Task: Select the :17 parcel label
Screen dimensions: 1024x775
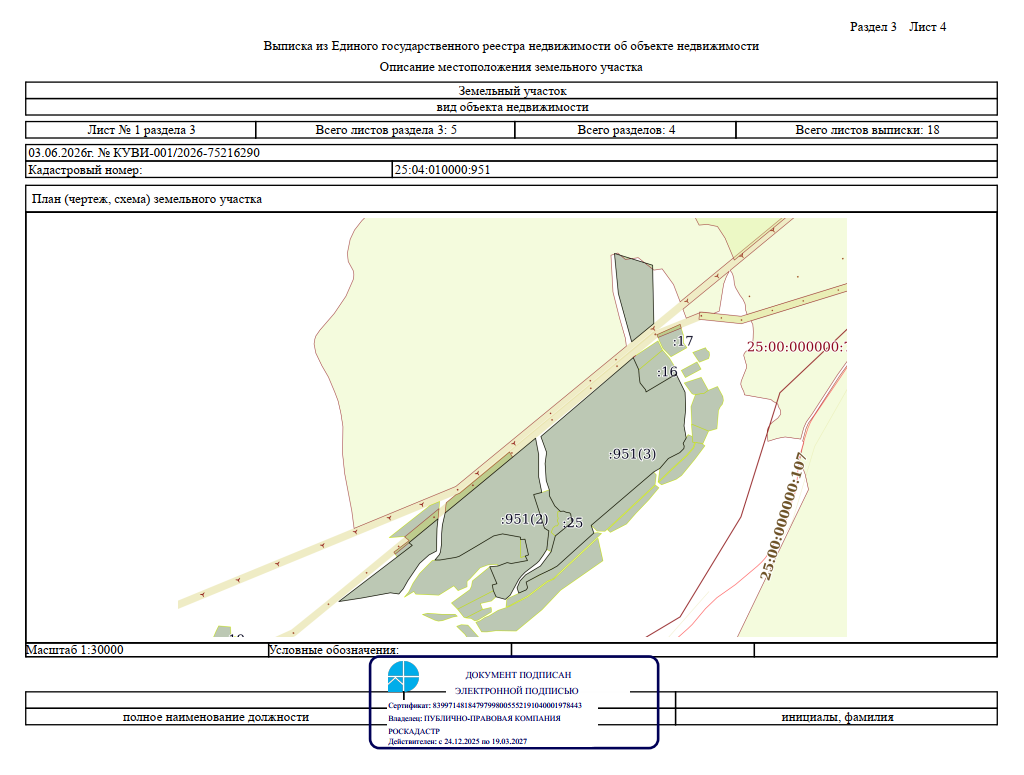Action: coord(682,341)
